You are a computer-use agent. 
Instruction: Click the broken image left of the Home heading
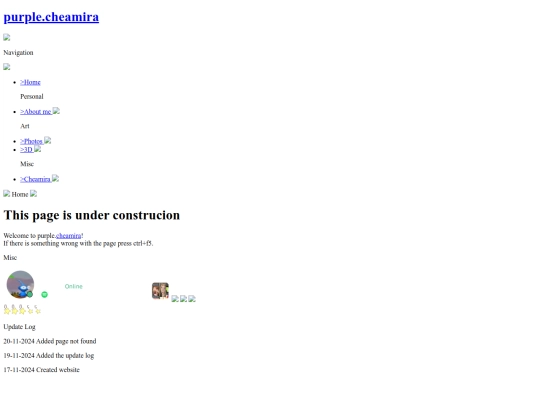(x=7, y=194)
